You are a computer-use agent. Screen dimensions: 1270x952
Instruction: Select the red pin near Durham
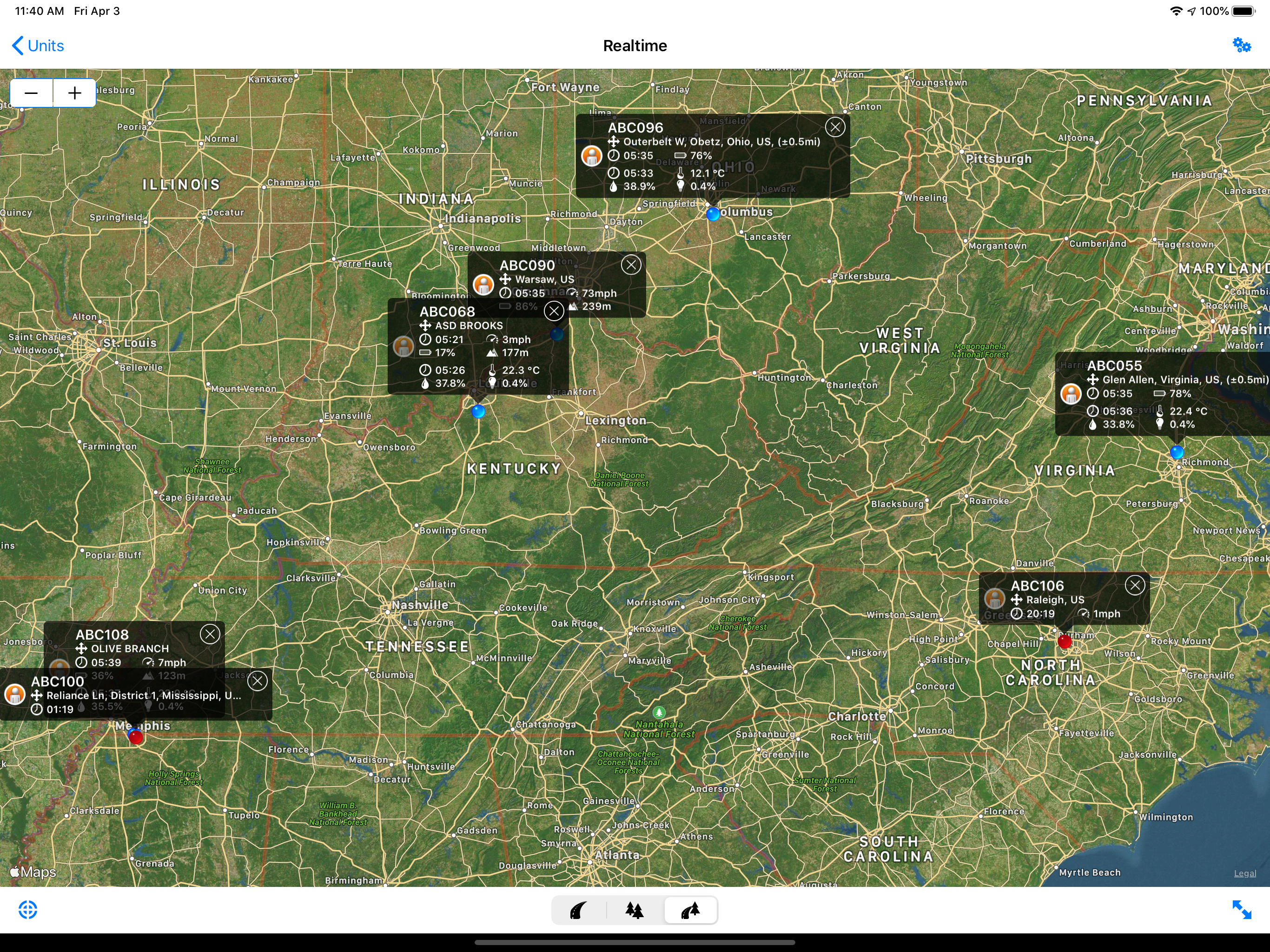pos(1065,641)
